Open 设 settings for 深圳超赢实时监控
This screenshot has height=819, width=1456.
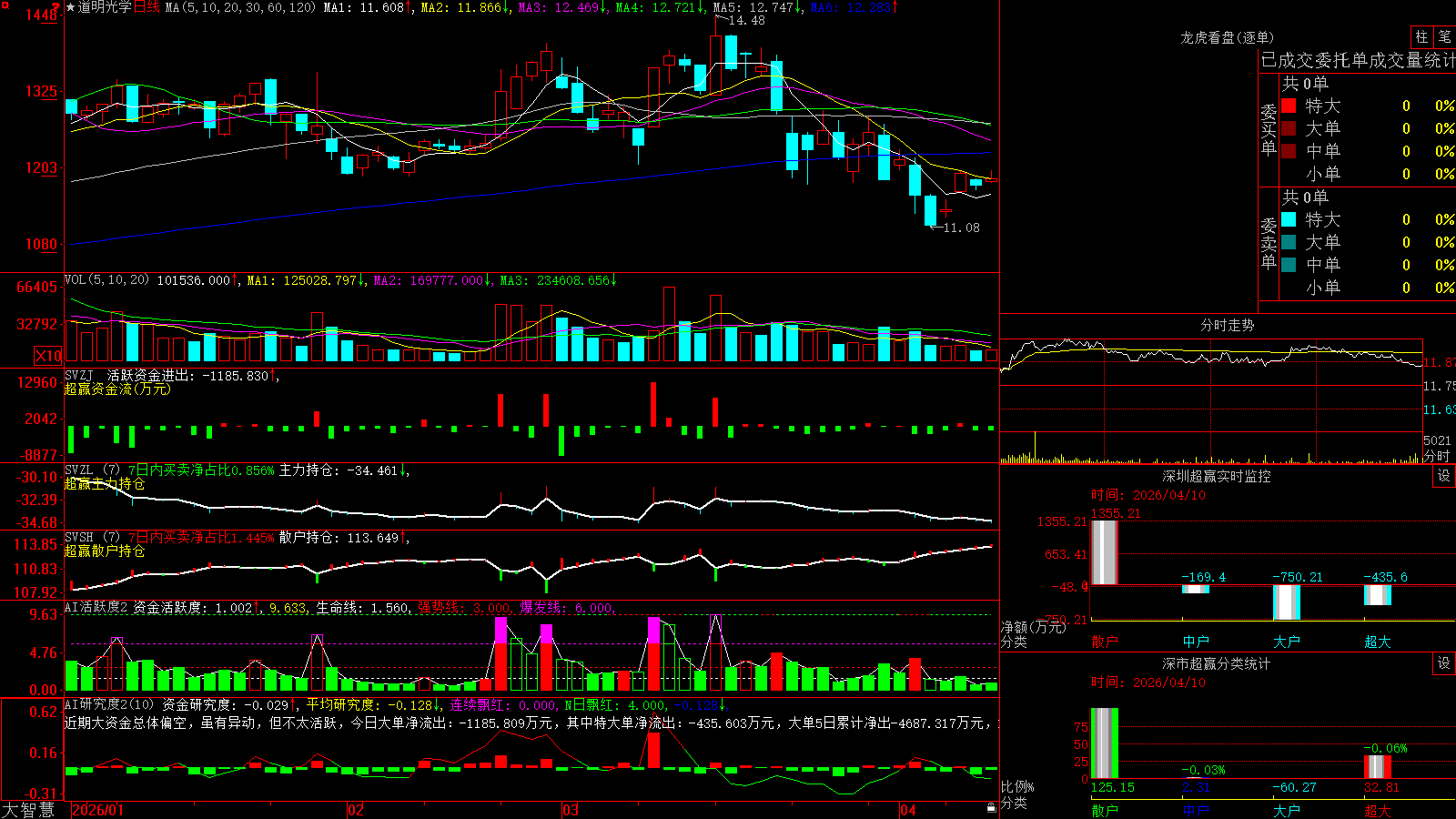tap(1444, 476)
